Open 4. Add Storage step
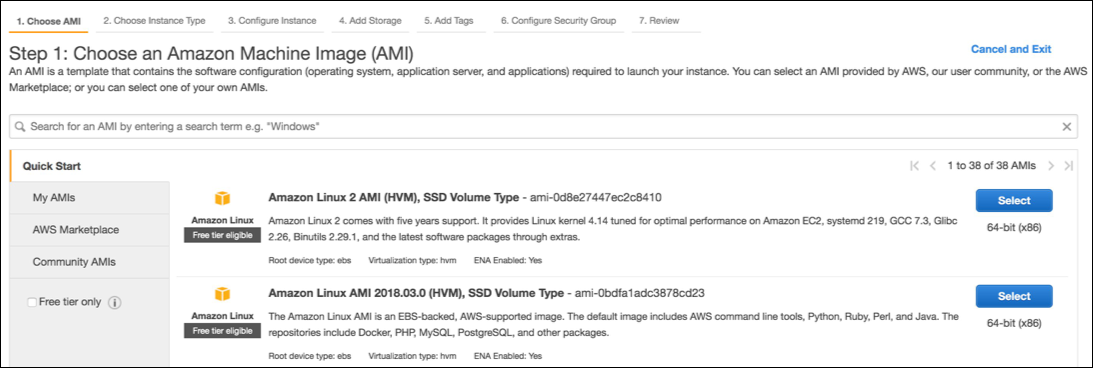1093x368 pixels. pyautogui.click(x=370, y=21)
